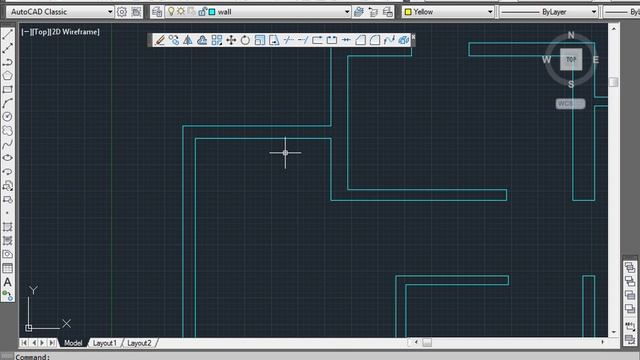Click the S compass direction on ViewCube
This screenshot has width=640, height=360.
point(571,84)
